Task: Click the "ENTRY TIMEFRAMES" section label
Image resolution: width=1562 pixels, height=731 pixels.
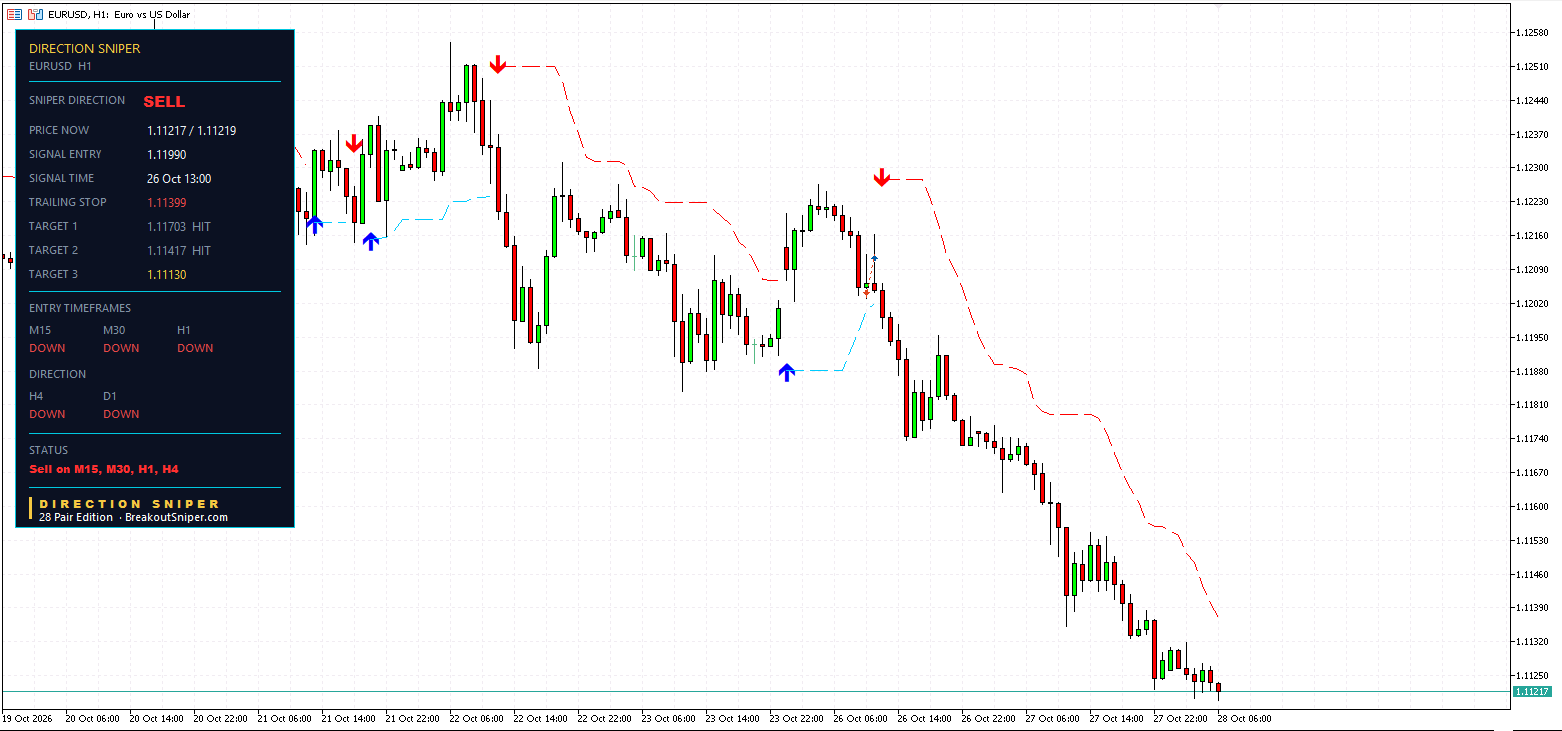Action: pos(80,308)
